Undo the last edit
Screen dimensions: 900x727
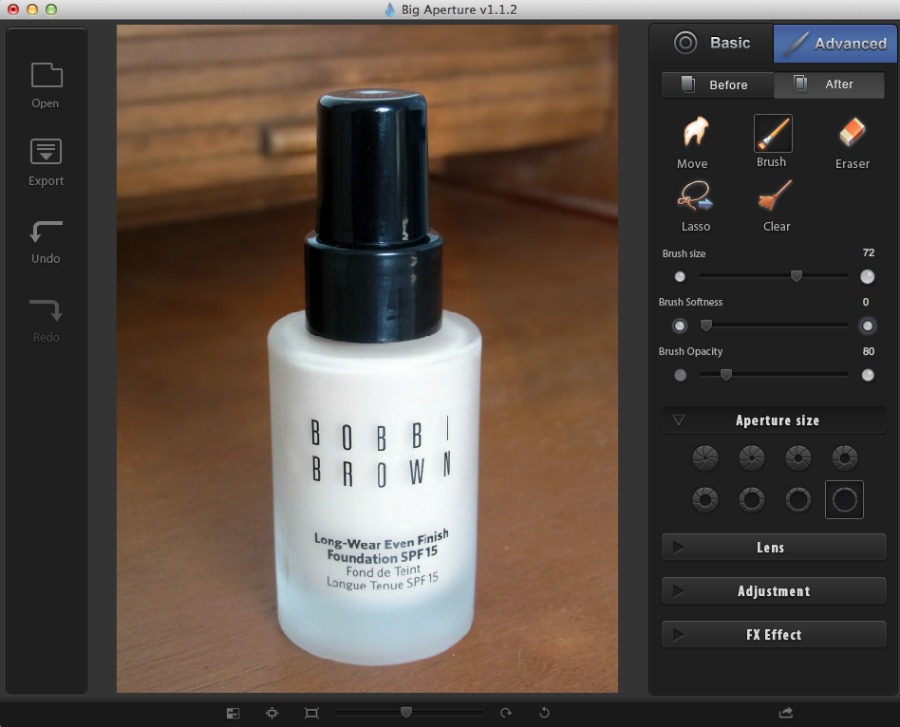tap(46, 242)
